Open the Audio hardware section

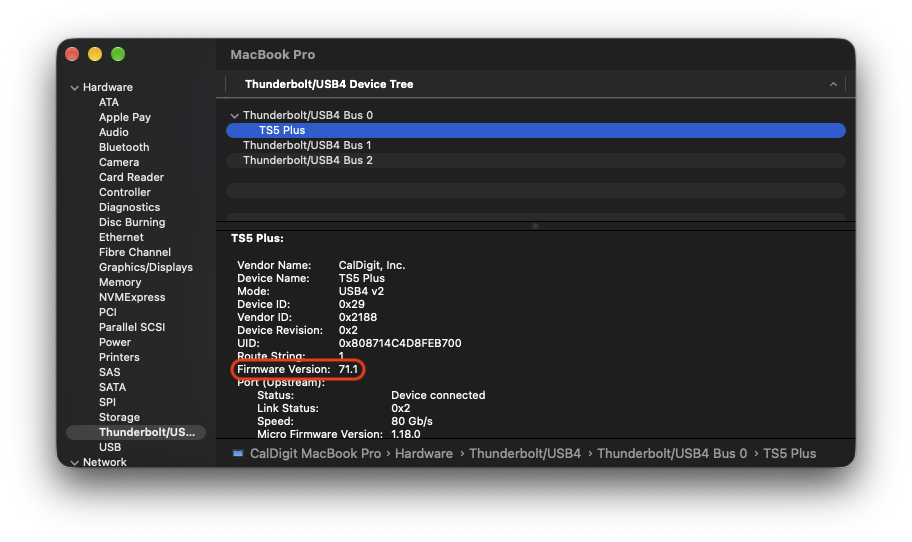(113, 133)
